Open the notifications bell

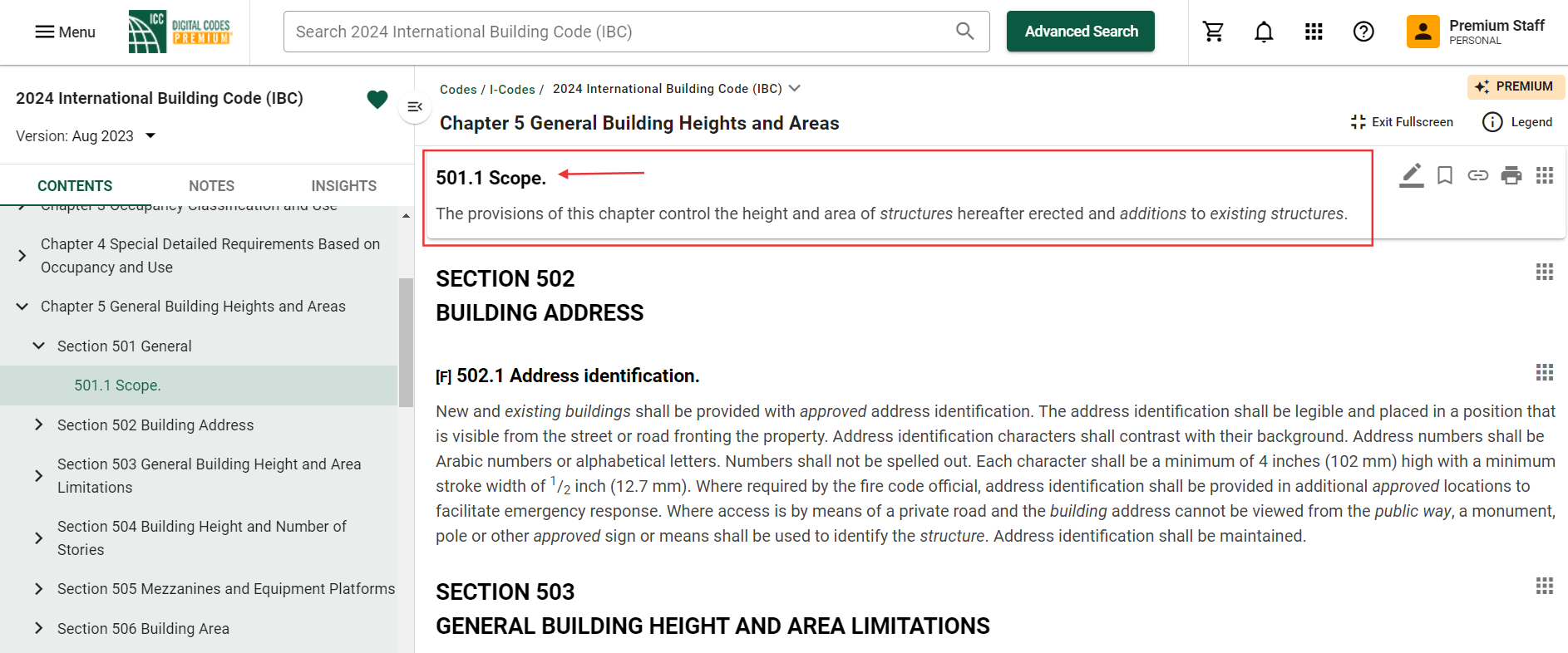pos(1263,32)
